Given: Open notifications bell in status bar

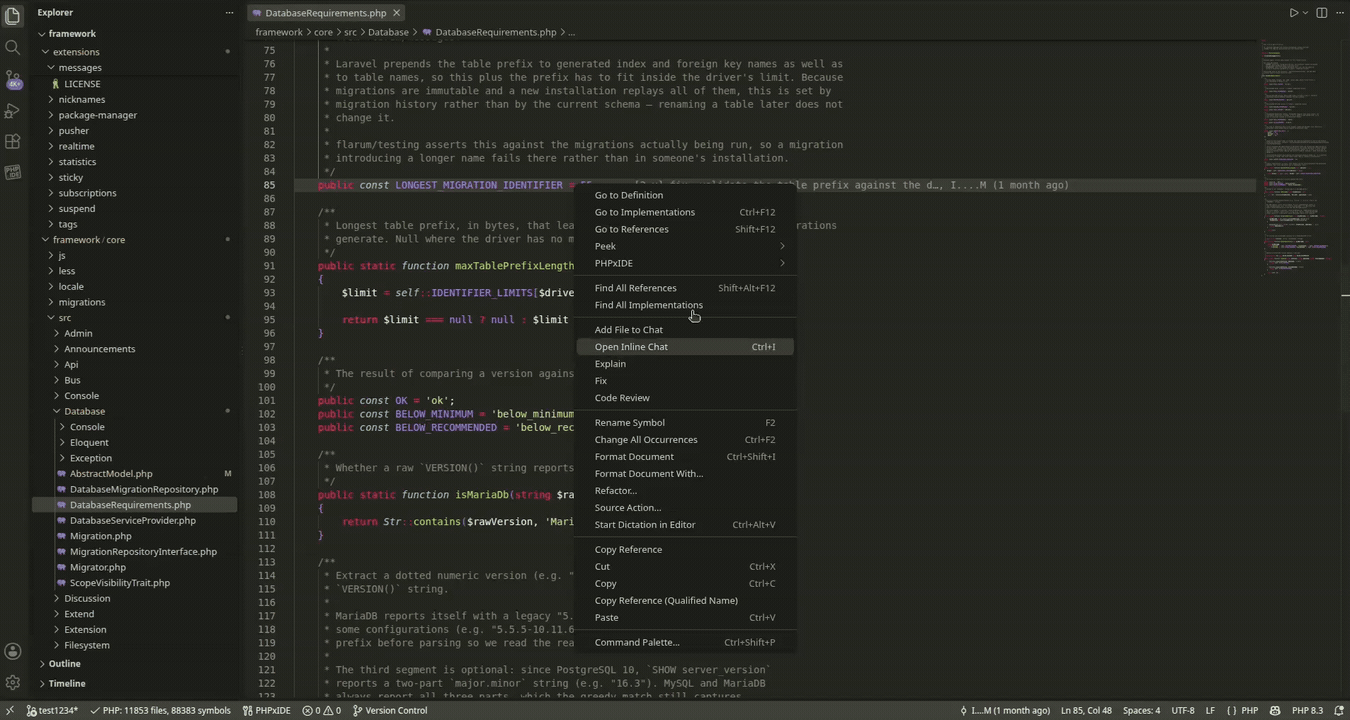Looking at the screenshot, I should pyautogui.click(x=1339, y=711).
